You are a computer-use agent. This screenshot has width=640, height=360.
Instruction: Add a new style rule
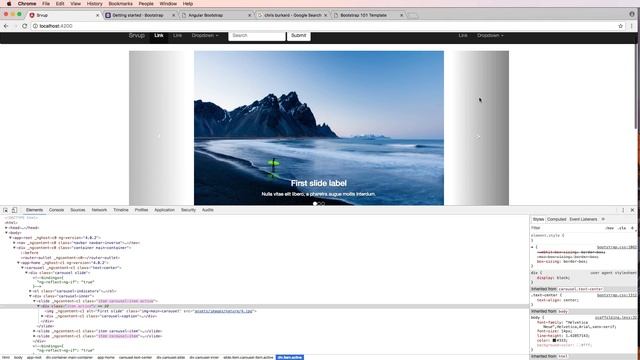point(632,228)
